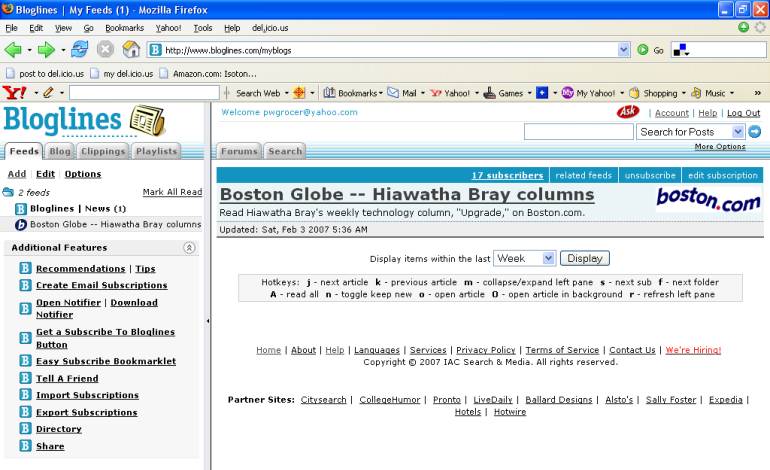Screen dimensions: 770x470
Task: Click the orange target icon in Yahoo toolbar
Action: (x=299, y=93)
